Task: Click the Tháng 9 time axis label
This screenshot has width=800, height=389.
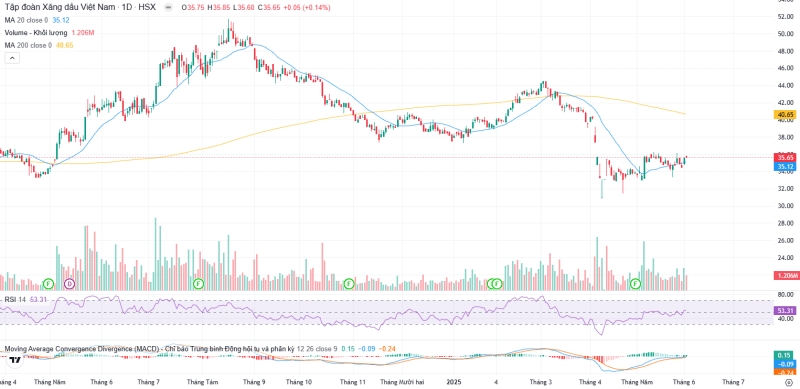Action: 254,381
